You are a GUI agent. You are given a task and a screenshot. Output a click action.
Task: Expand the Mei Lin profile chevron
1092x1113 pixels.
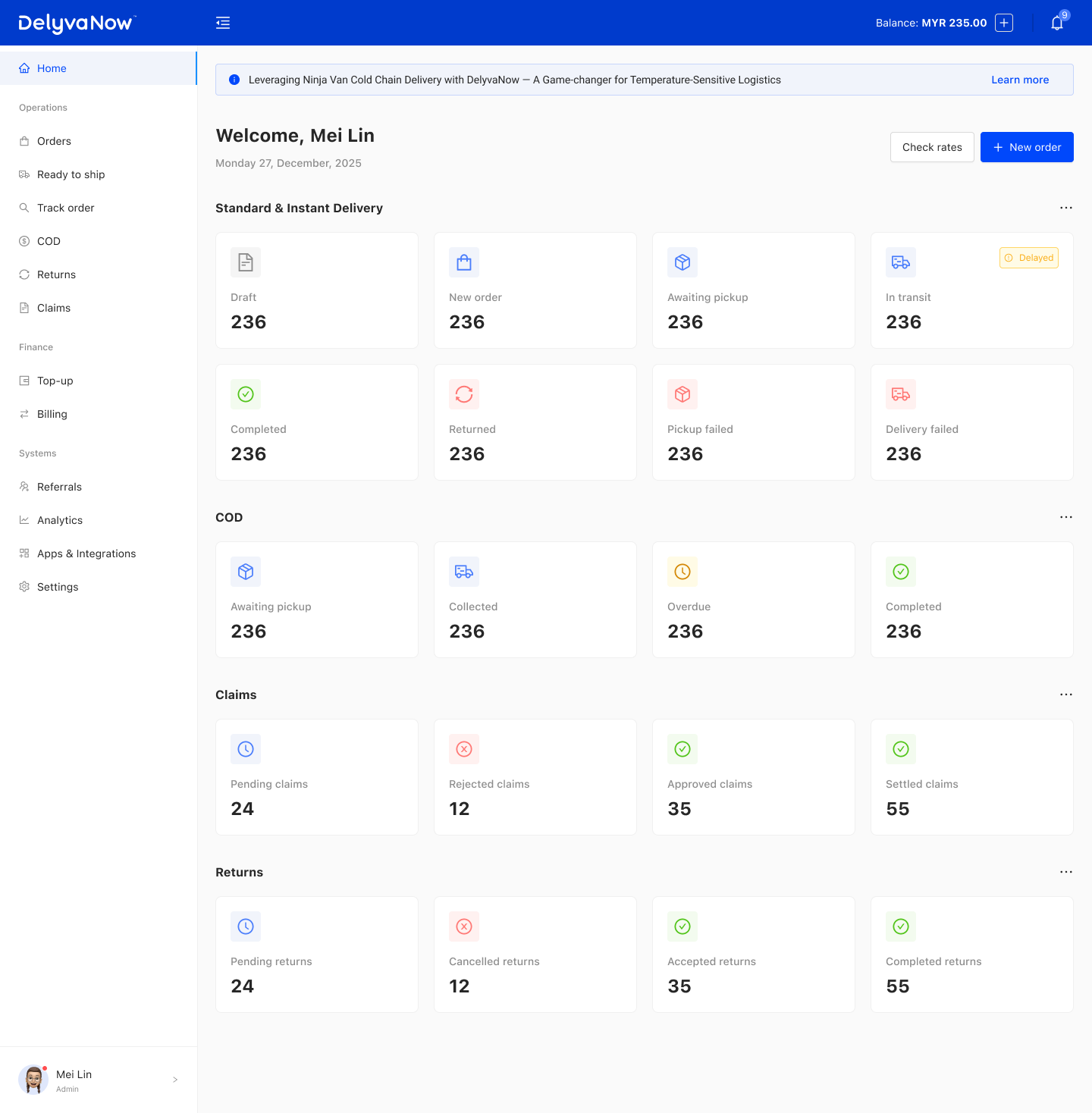(x=175, y=1079)
